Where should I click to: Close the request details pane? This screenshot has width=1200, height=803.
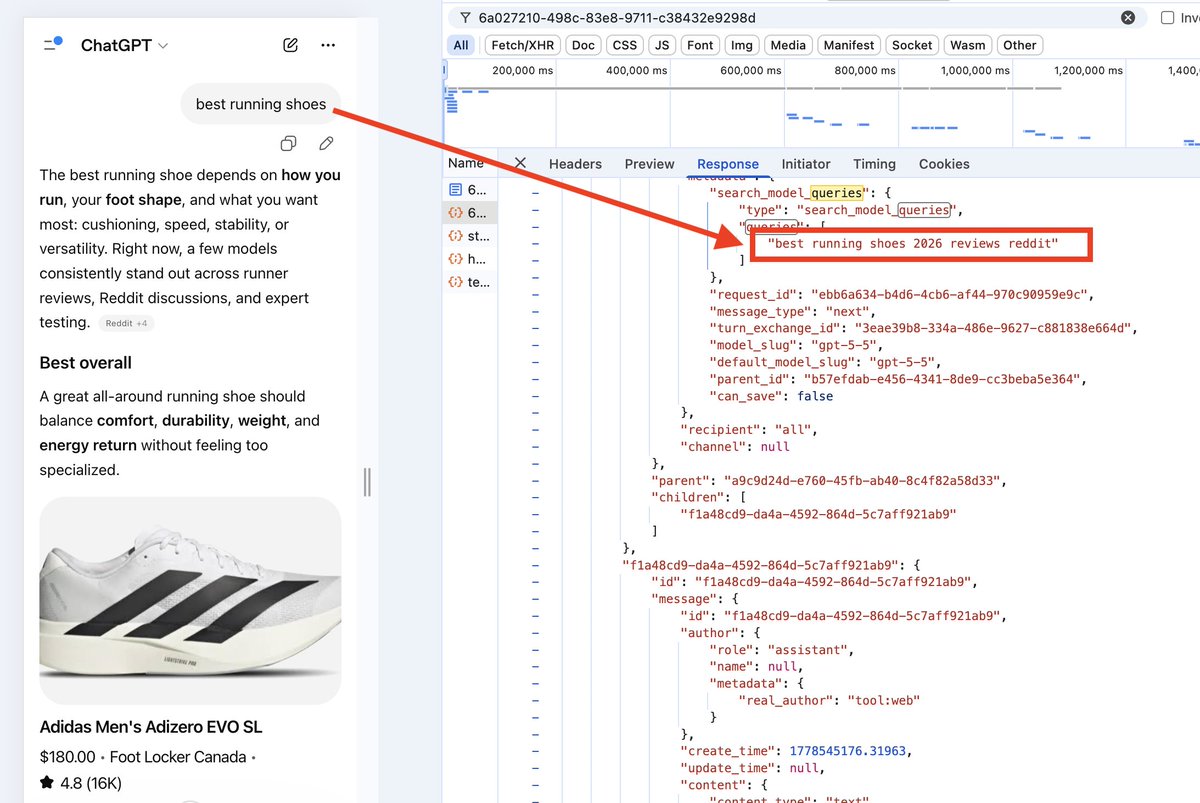pyautogui.click(x=519, y=163)
